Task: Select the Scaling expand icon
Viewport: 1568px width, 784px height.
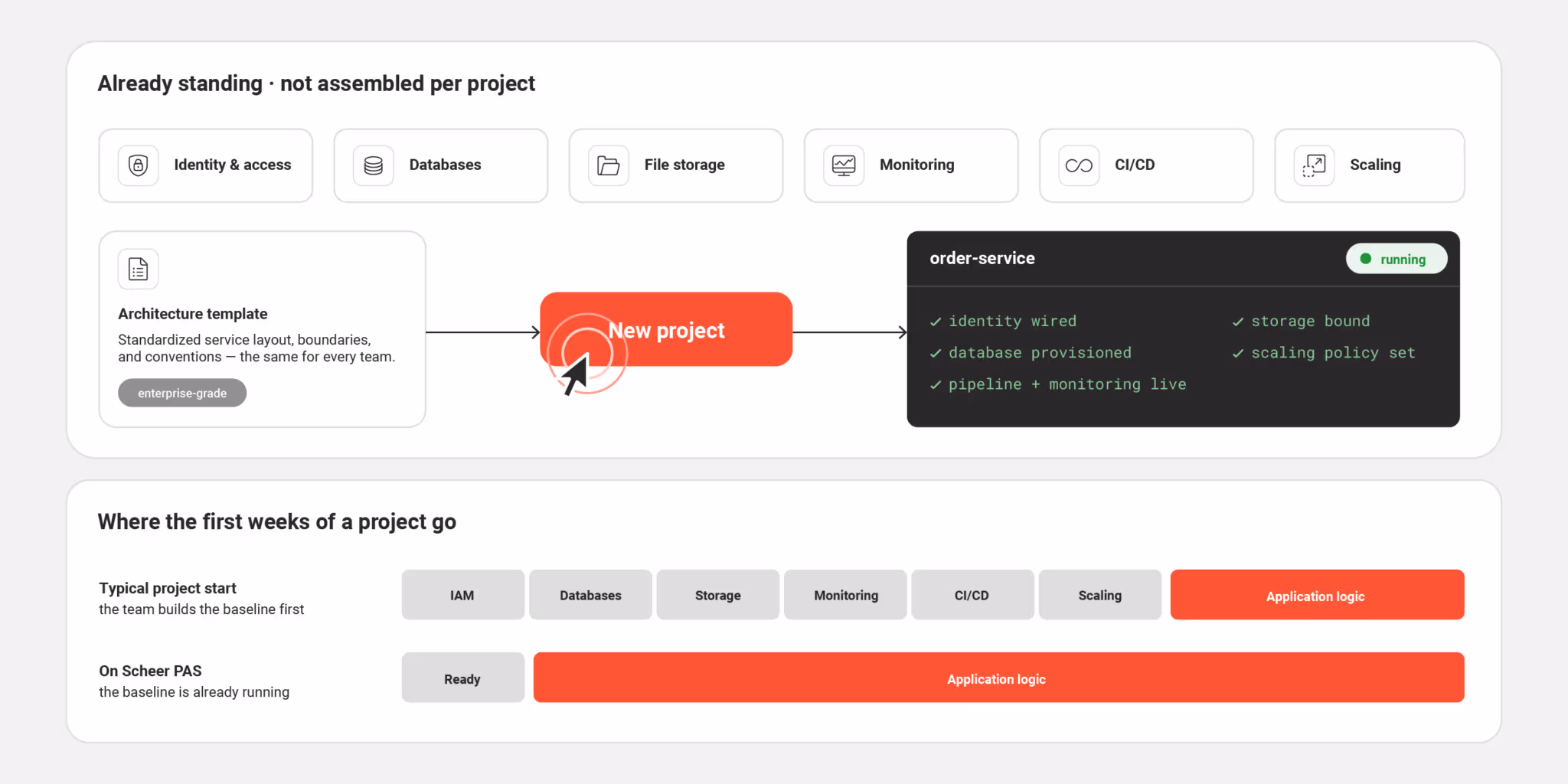Action: [x=1314, y=165]
